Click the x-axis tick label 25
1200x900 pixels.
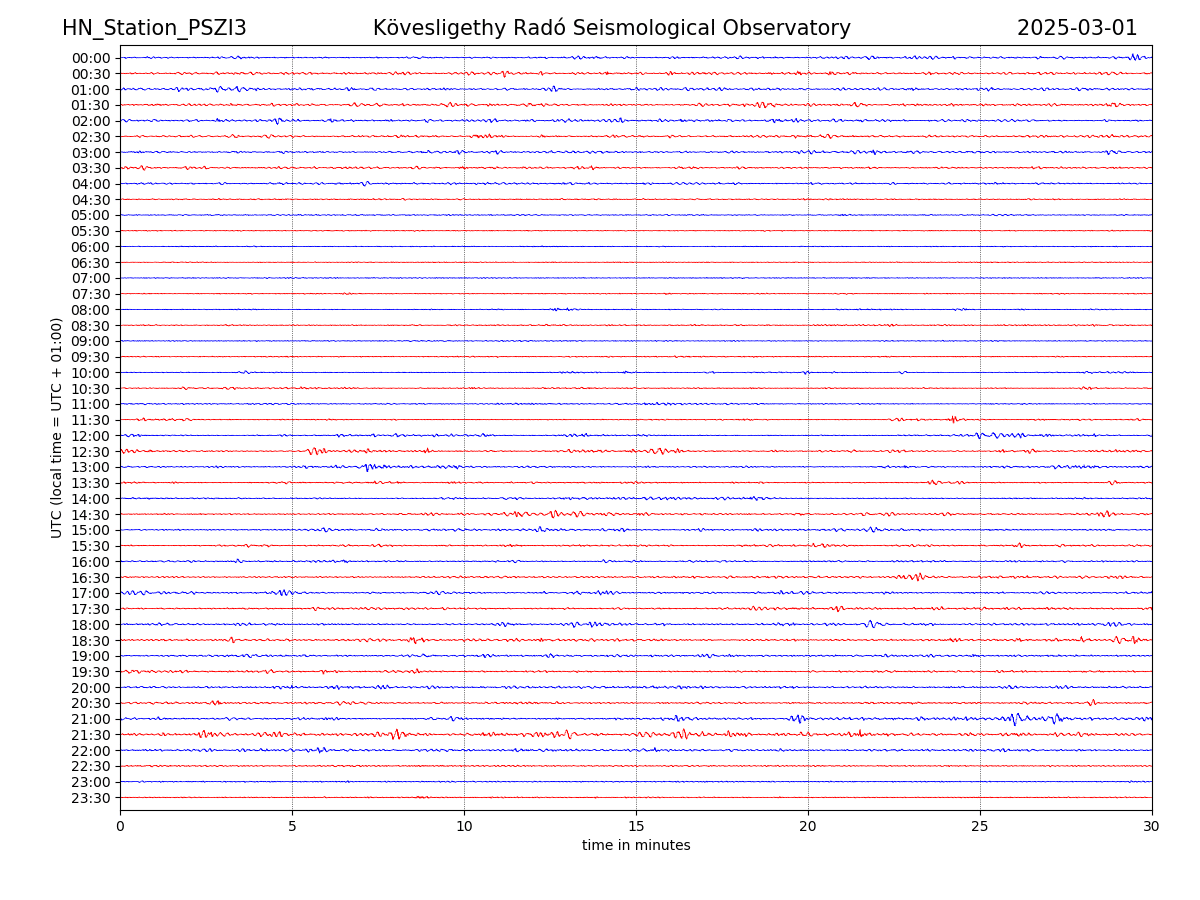click(x=980, y=827)
